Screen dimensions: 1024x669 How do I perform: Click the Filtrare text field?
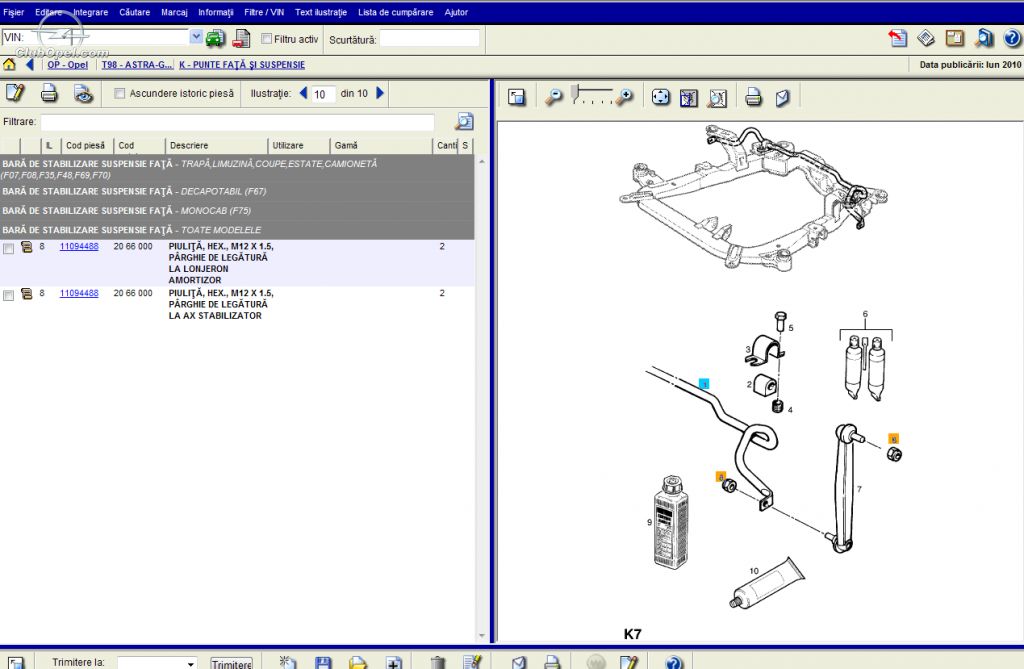[x=238, y=122]
